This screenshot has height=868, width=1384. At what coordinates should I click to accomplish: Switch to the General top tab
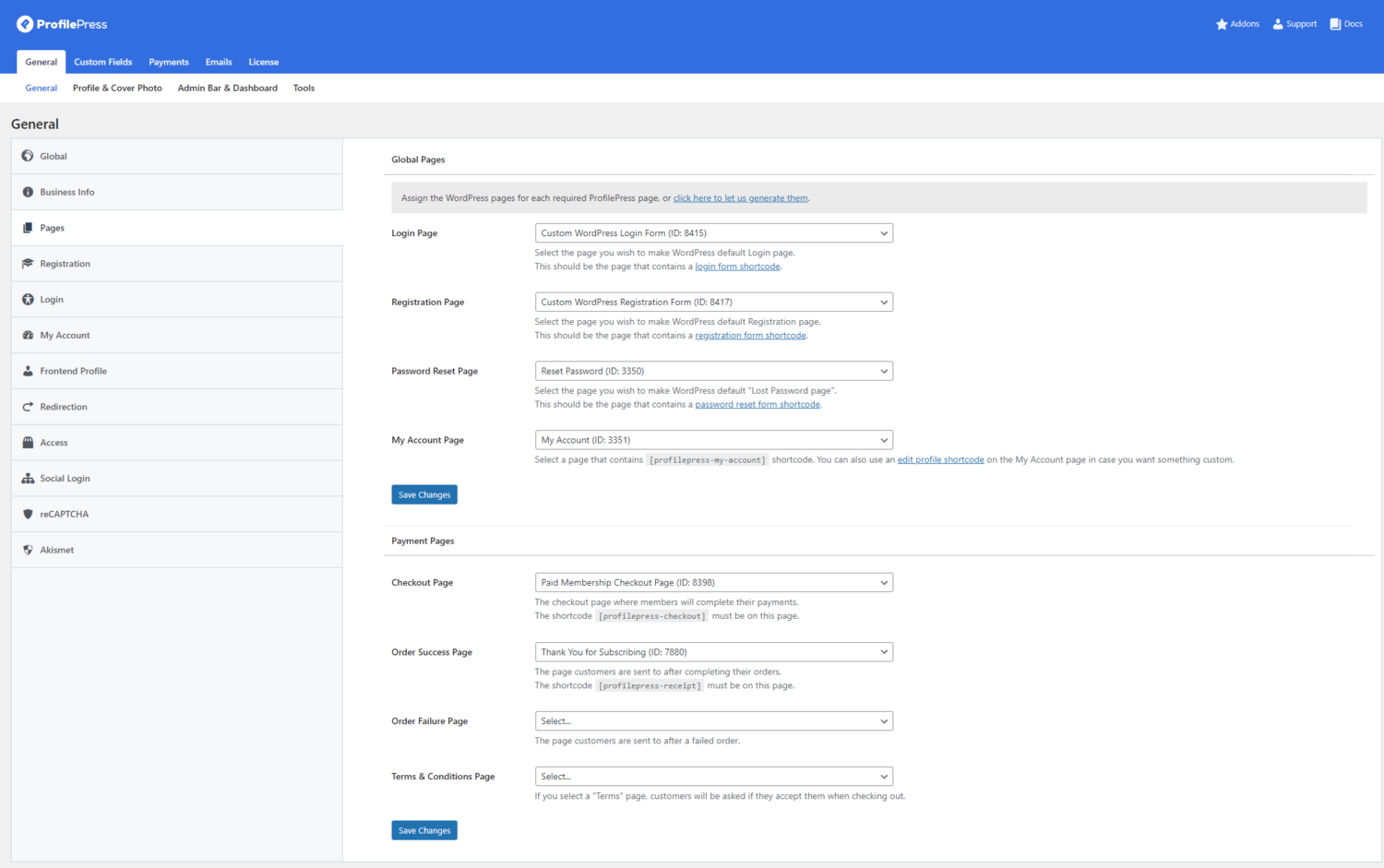click(x=42, y=62)
